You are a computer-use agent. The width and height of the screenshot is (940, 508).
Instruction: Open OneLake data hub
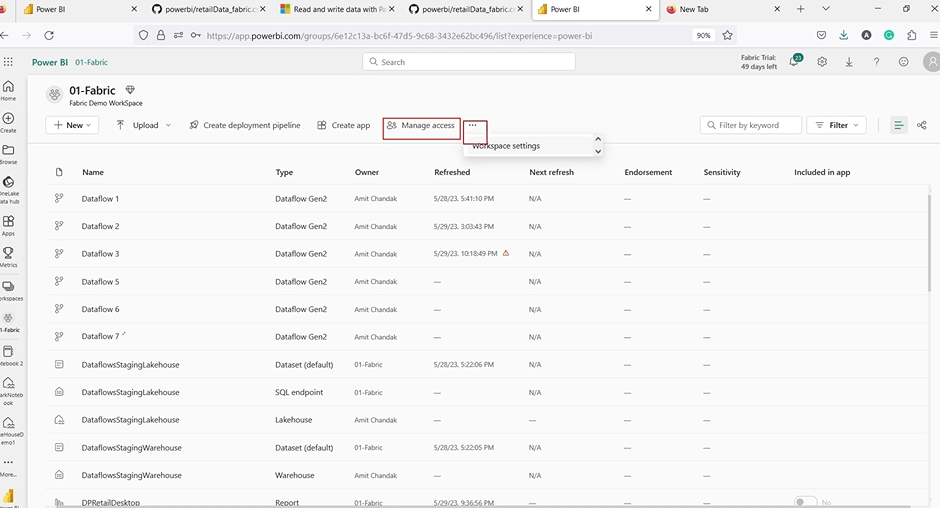[9, 190]
